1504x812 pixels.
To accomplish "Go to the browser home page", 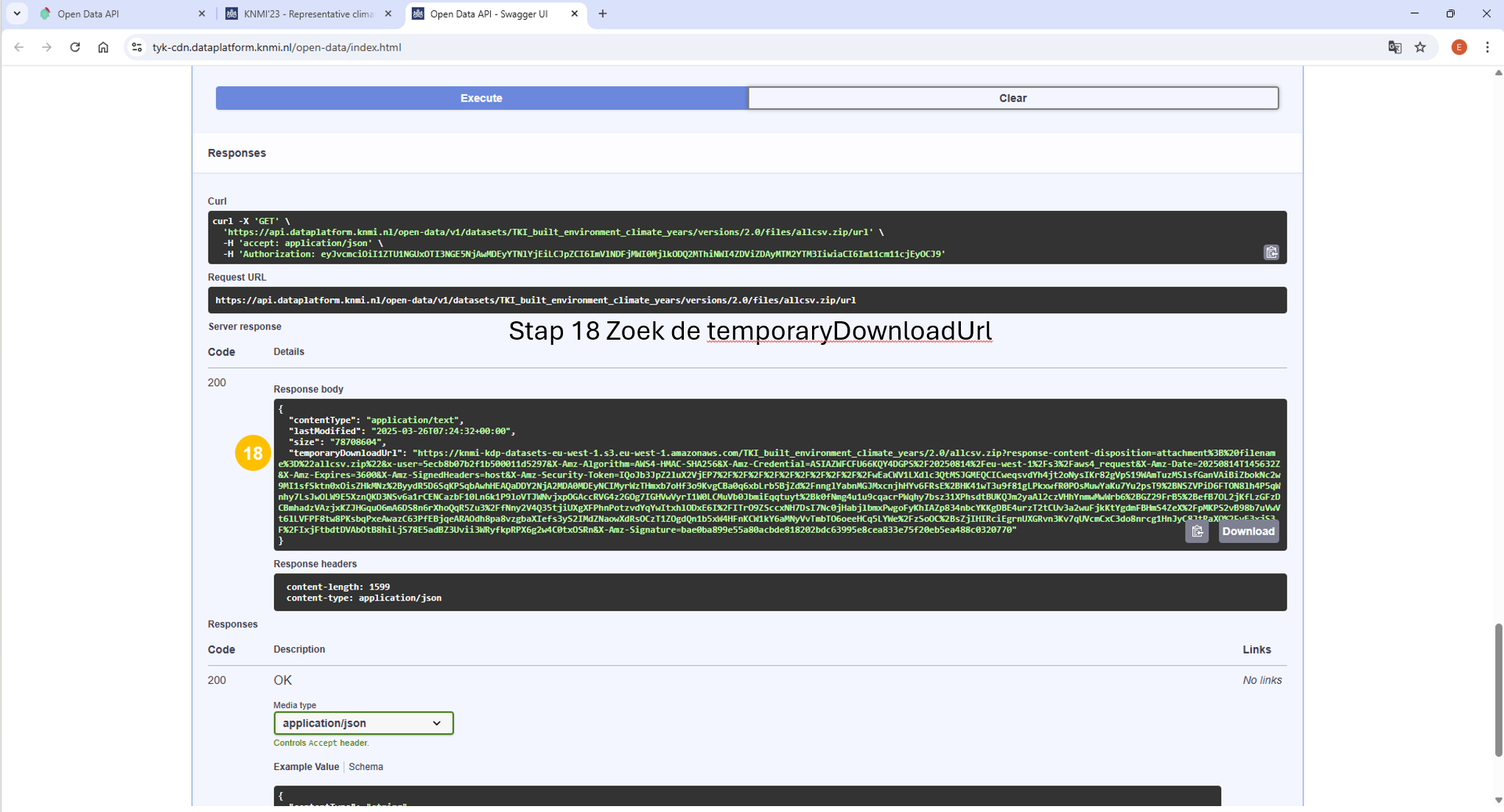I will coord(103,47).
